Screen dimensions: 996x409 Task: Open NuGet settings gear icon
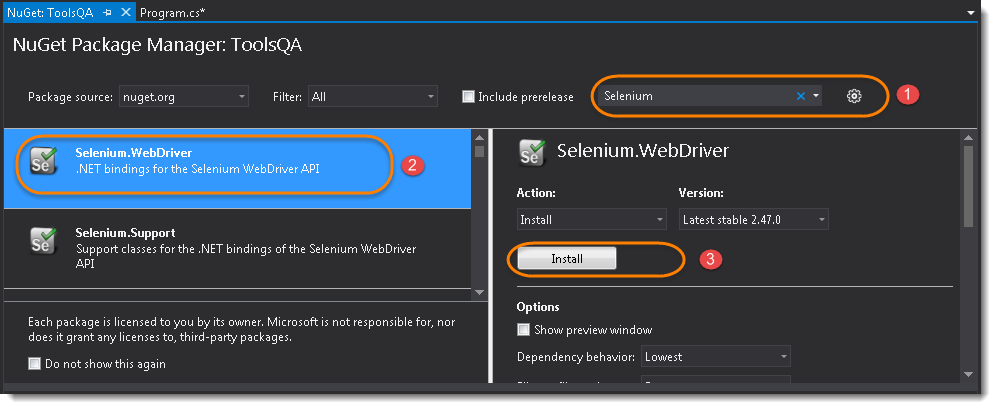click(x=853, y=96)
